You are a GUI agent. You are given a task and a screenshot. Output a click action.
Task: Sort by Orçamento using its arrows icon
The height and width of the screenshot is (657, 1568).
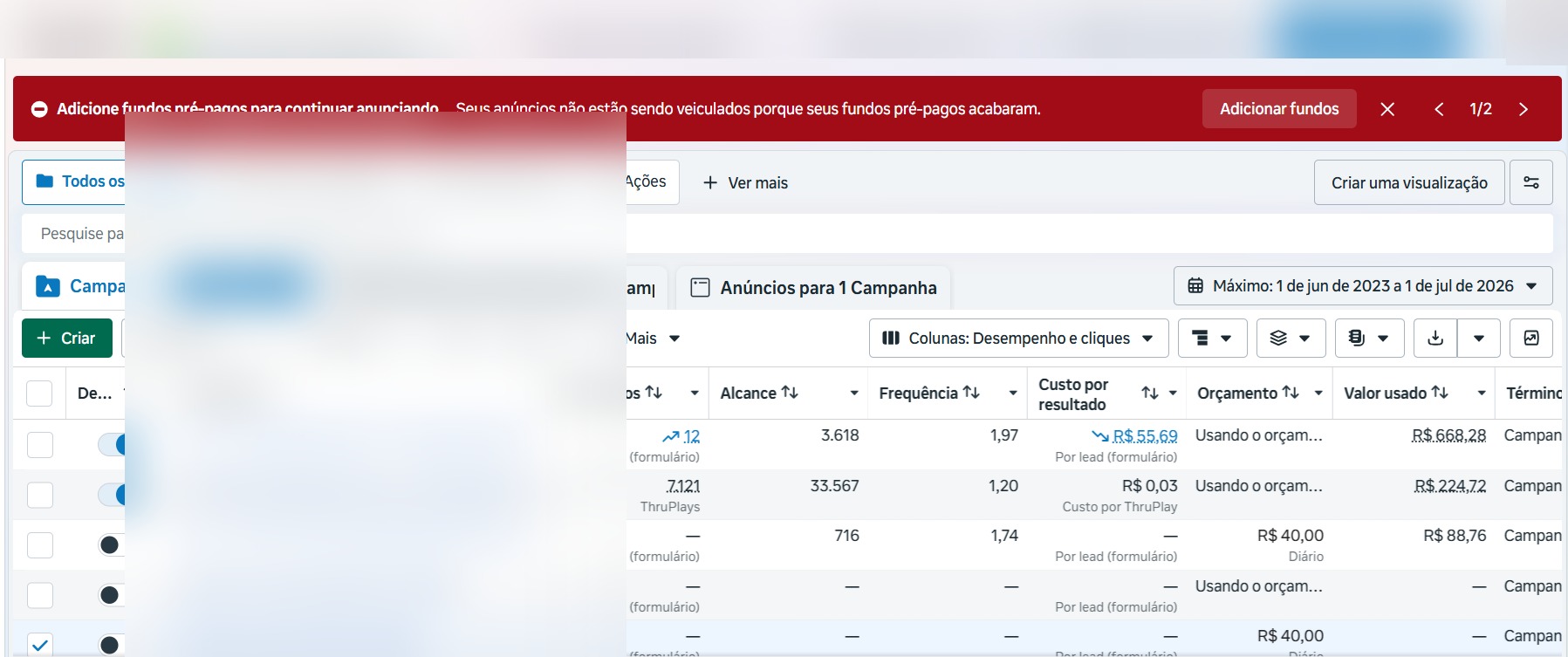point(1291,393)
